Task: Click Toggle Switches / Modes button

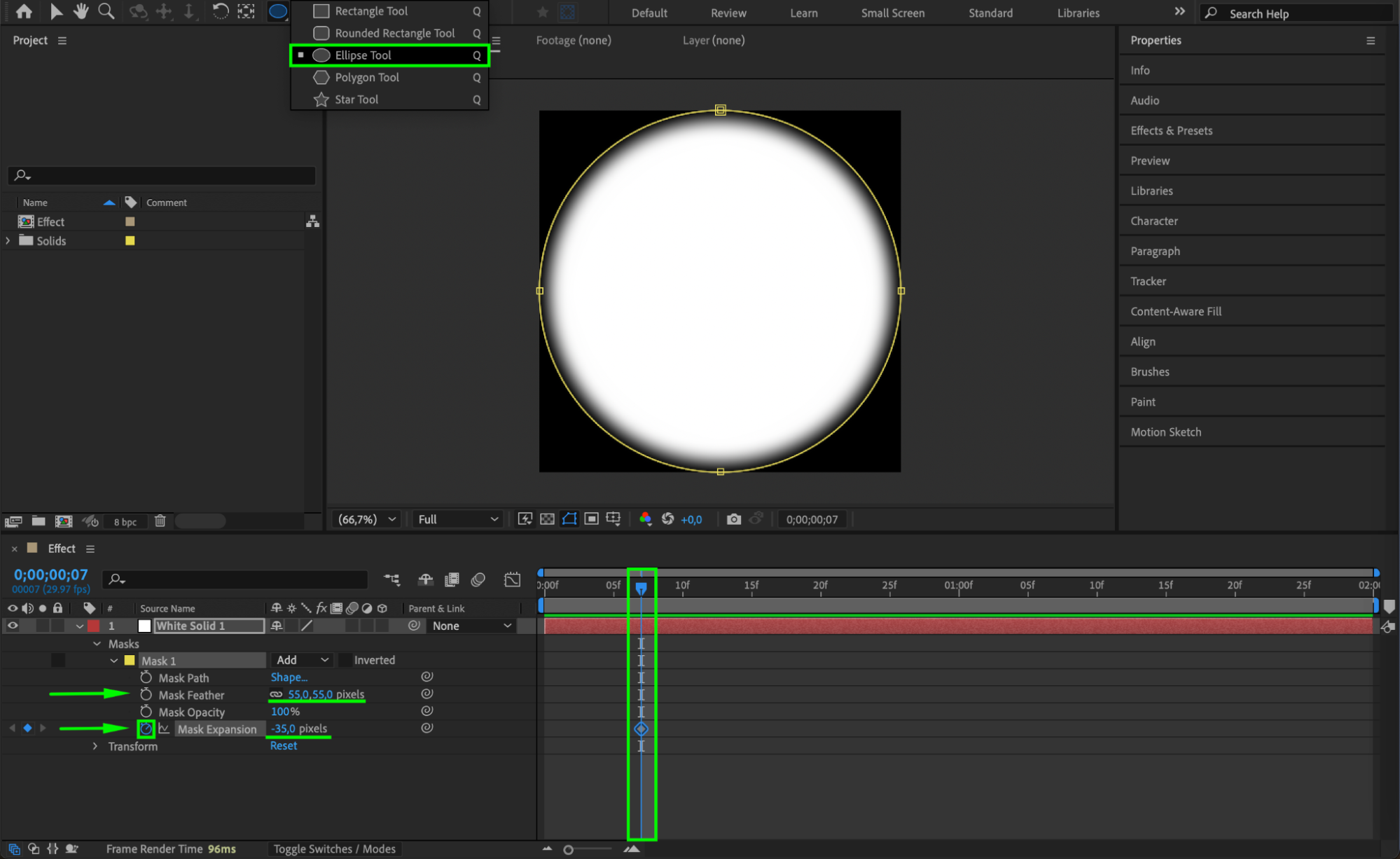Action: 334,848
